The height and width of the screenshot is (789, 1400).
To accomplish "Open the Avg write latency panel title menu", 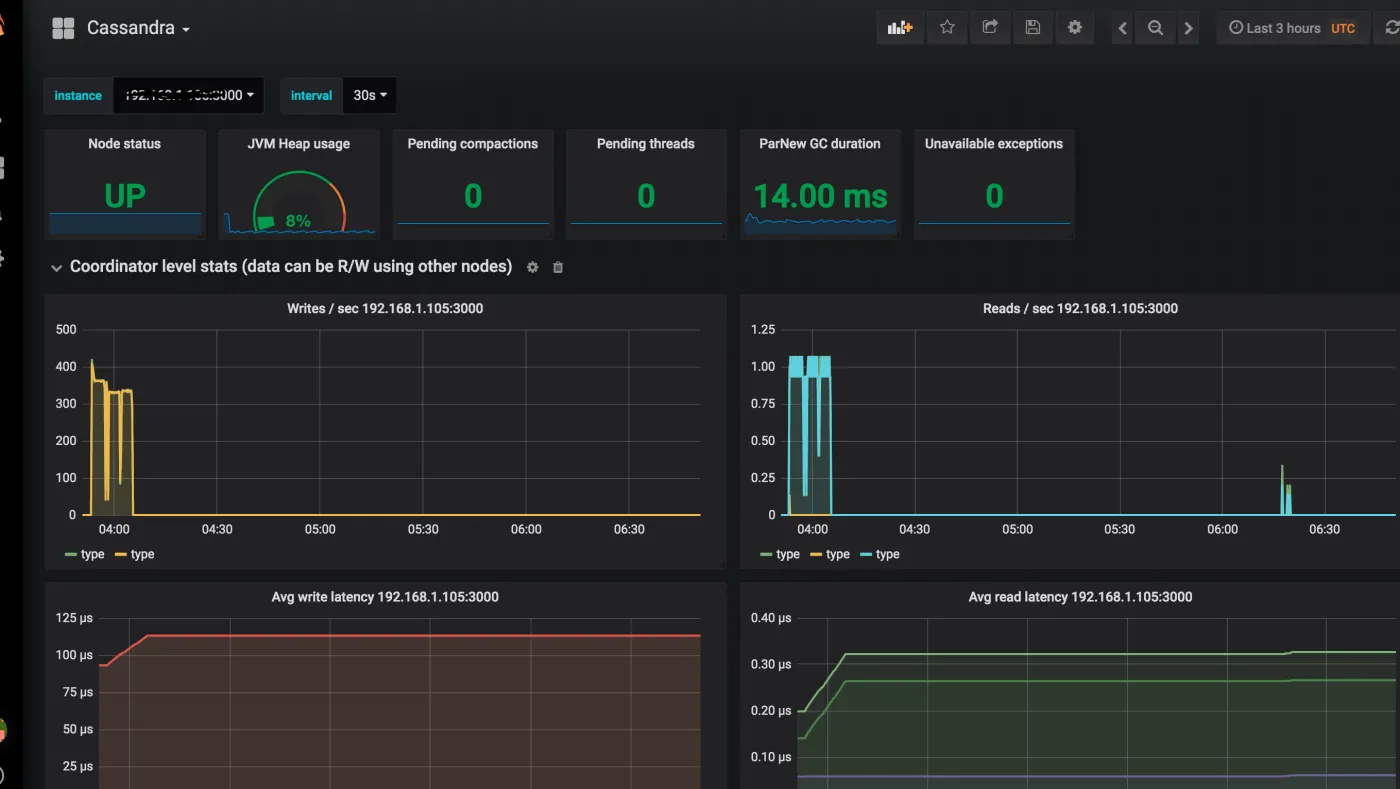I will 385,597.
